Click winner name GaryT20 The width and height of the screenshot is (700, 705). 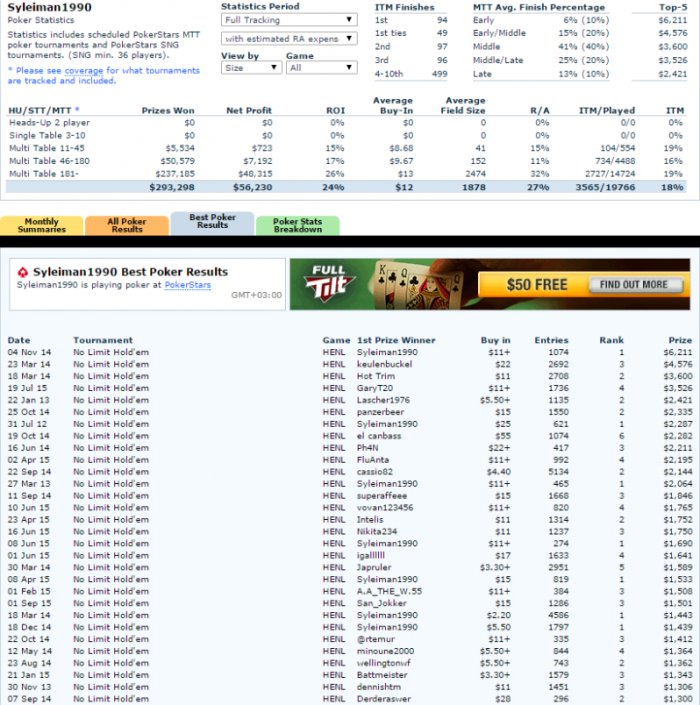pos(375,388)
